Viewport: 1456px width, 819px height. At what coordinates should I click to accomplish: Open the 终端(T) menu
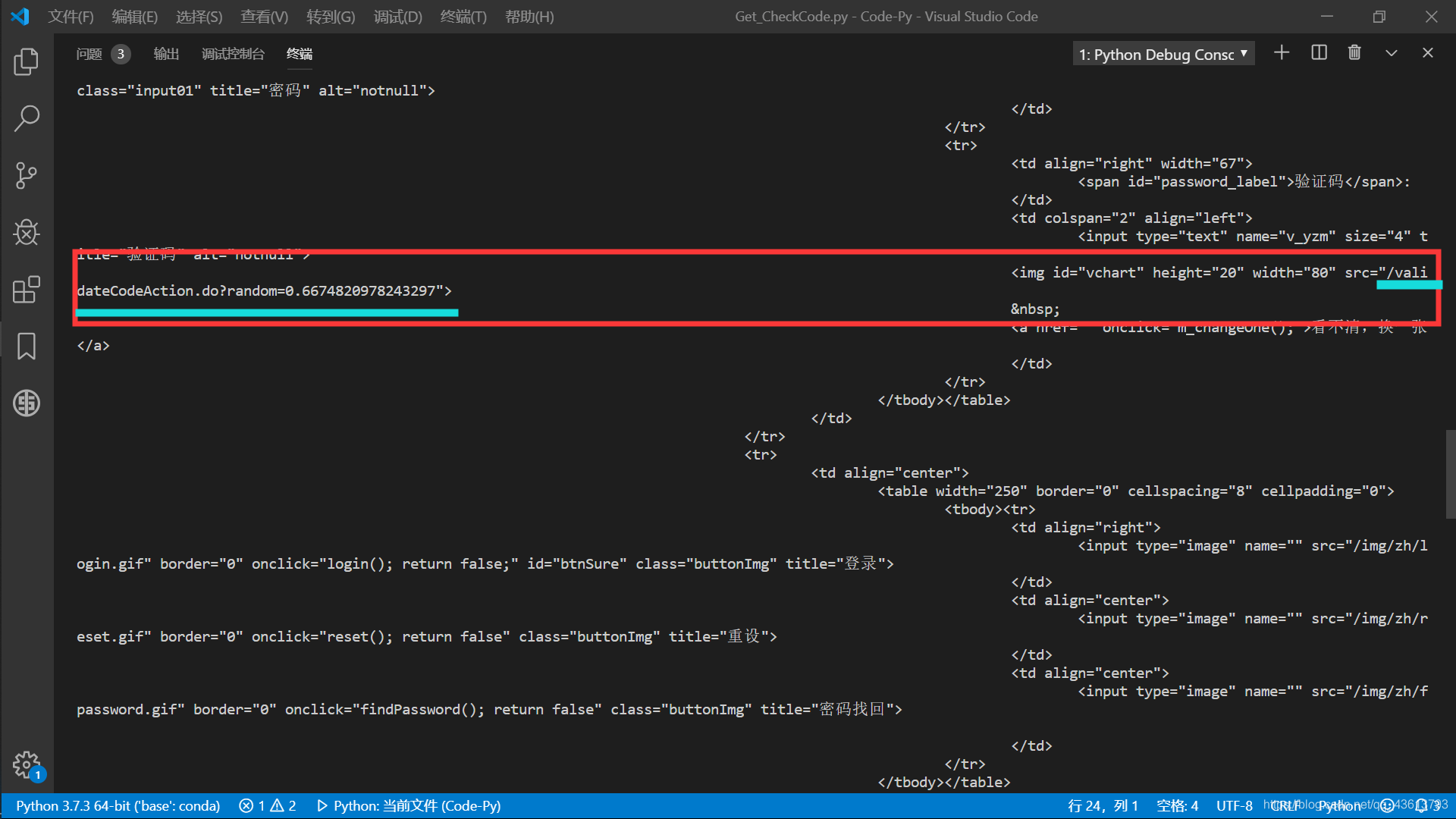click(463, 17)
